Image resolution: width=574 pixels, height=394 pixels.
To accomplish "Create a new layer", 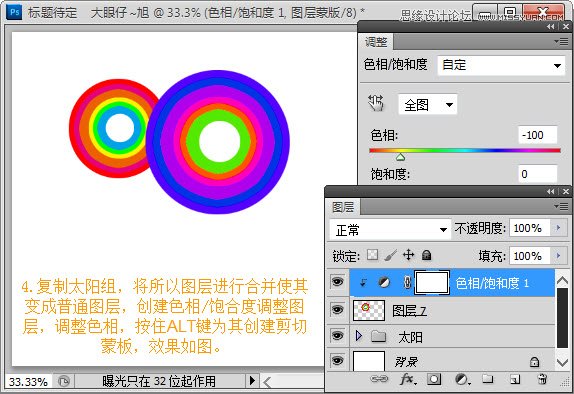I will point(515,379).
